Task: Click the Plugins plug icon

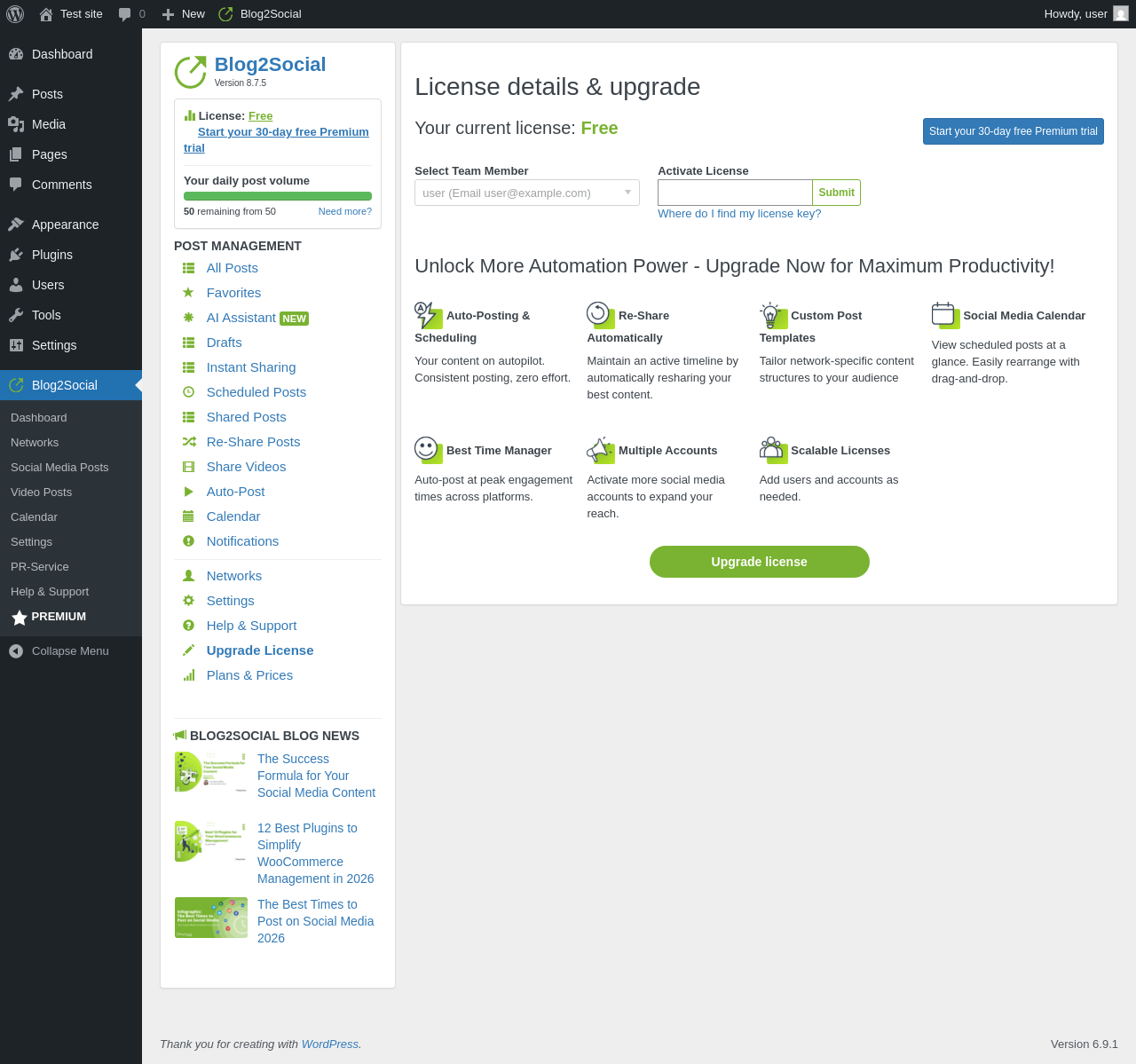Action: coord(16,255)
